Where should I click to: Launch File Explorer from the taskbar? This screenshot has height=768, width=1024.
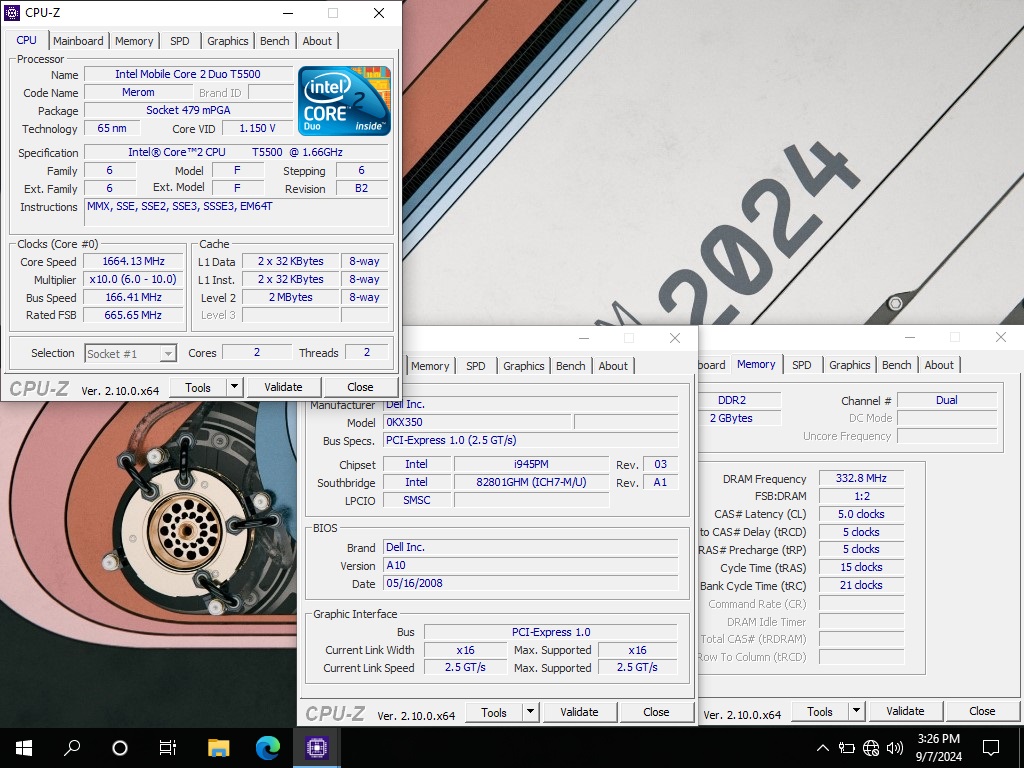(x=219, y=747)
